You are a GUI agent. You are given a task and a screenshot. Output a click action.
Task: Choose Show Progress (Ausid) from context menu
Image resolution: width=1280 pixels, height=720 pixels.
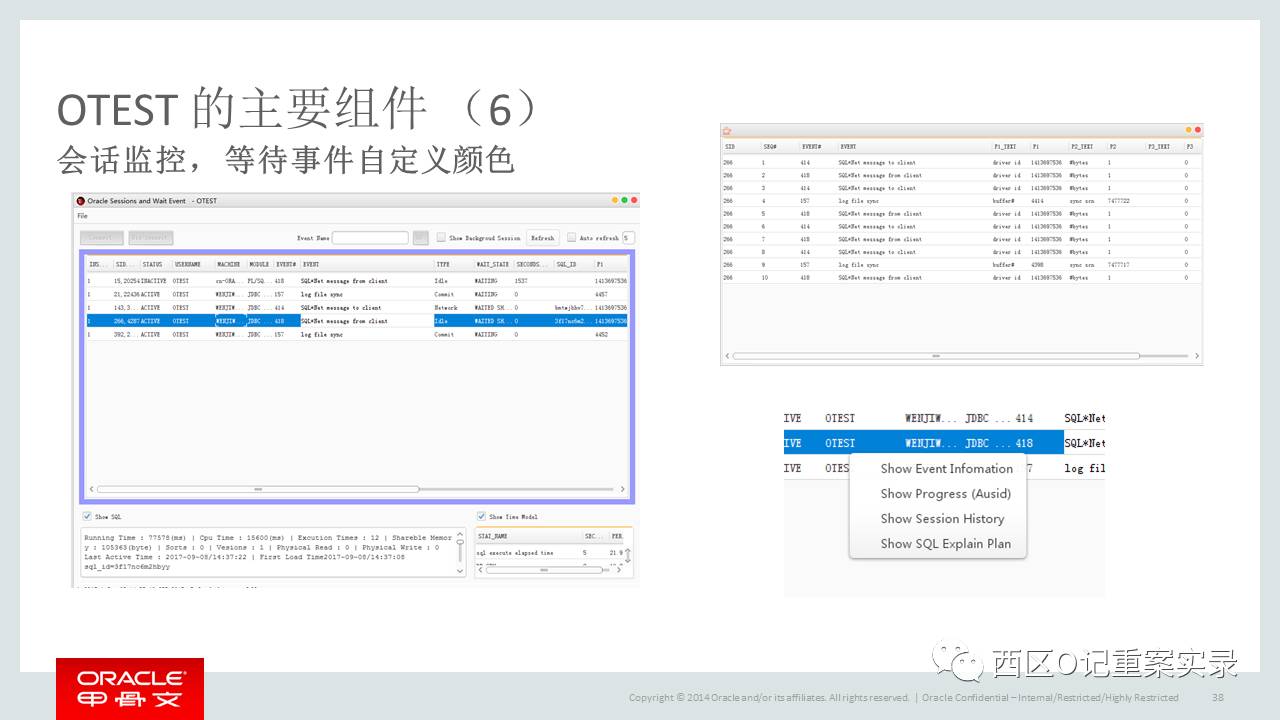coord(945,493)
